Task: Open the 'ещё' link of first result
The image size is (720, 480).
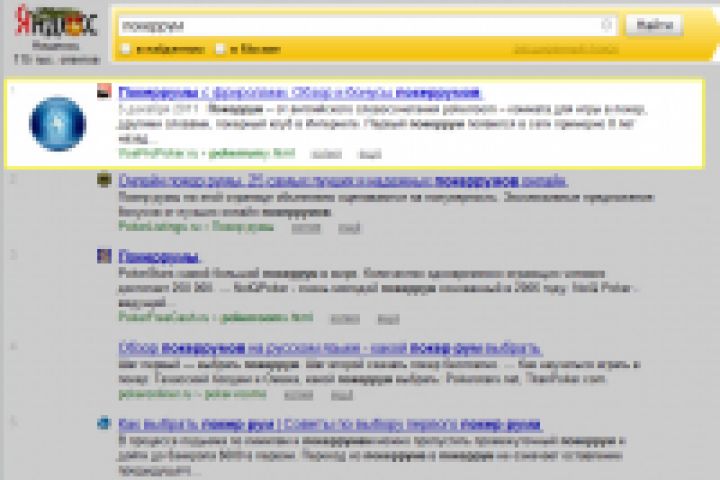Action: click(370, 154)
